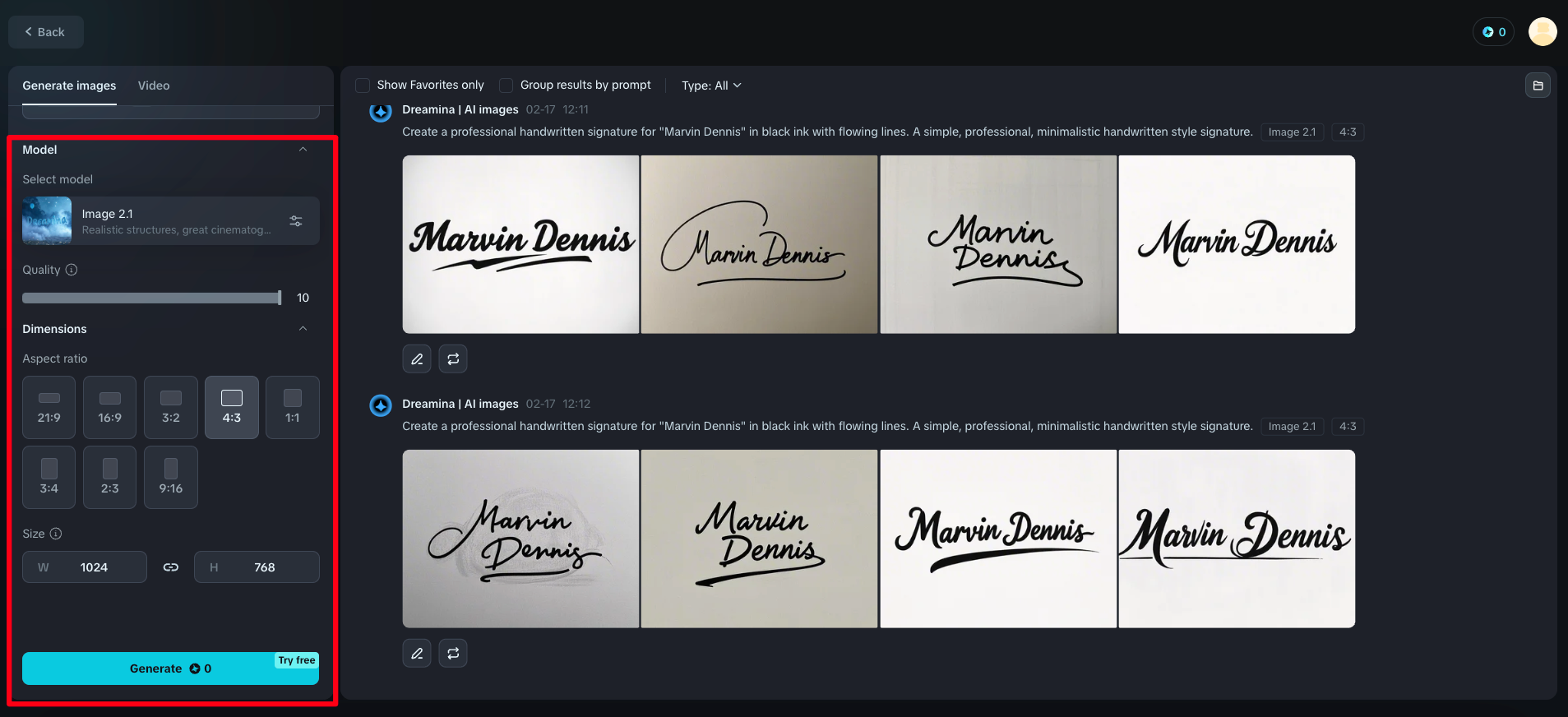Image resolution: width=1568 pixels, height=717 pixels.
Task: Enable Show Favorites only checkbox
Action: pyautogui.click(x=363, y=86)
